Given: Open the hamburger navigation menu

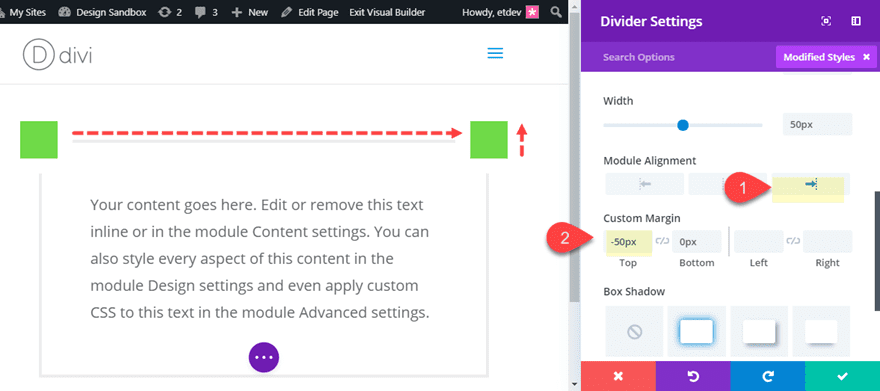Looking at the screenshot, I should pyautogui.click(x=495, y=53).
